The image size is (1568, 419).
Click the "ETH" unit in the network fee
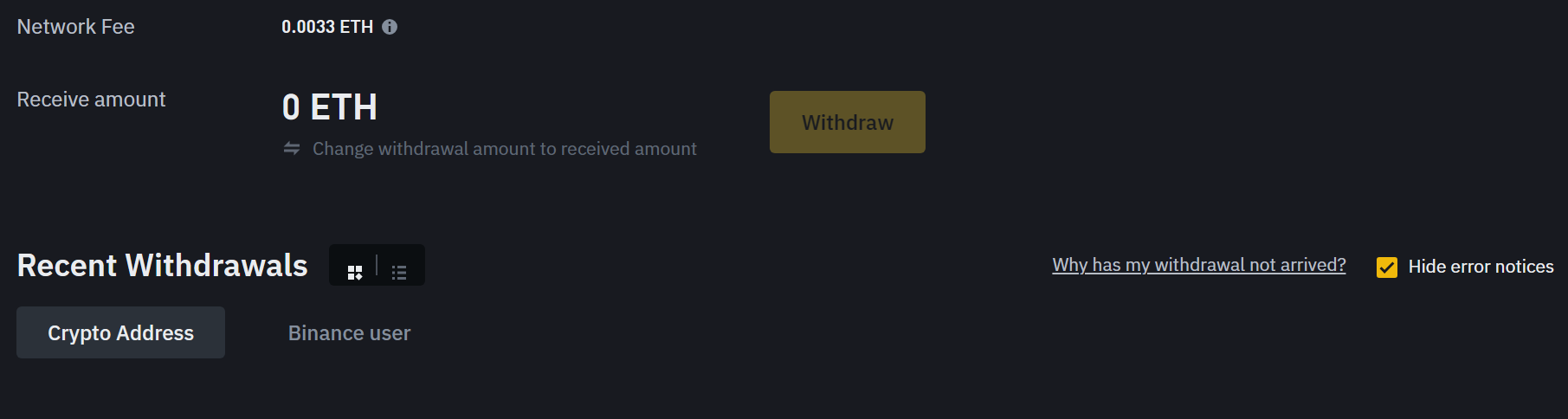(356, 27)
